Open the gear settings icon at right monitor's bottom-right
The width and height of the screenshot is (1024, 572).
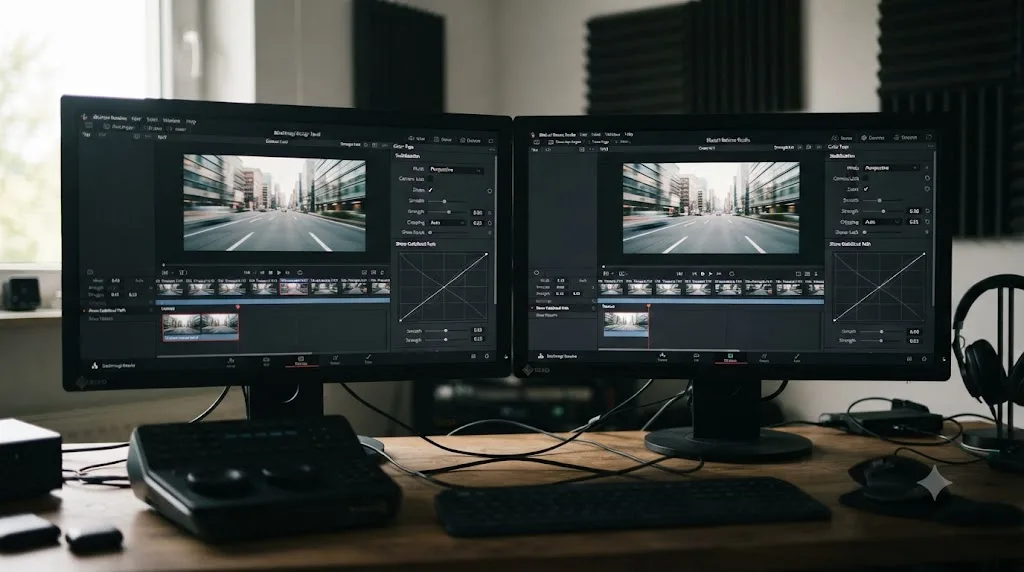tap(924, 358)
